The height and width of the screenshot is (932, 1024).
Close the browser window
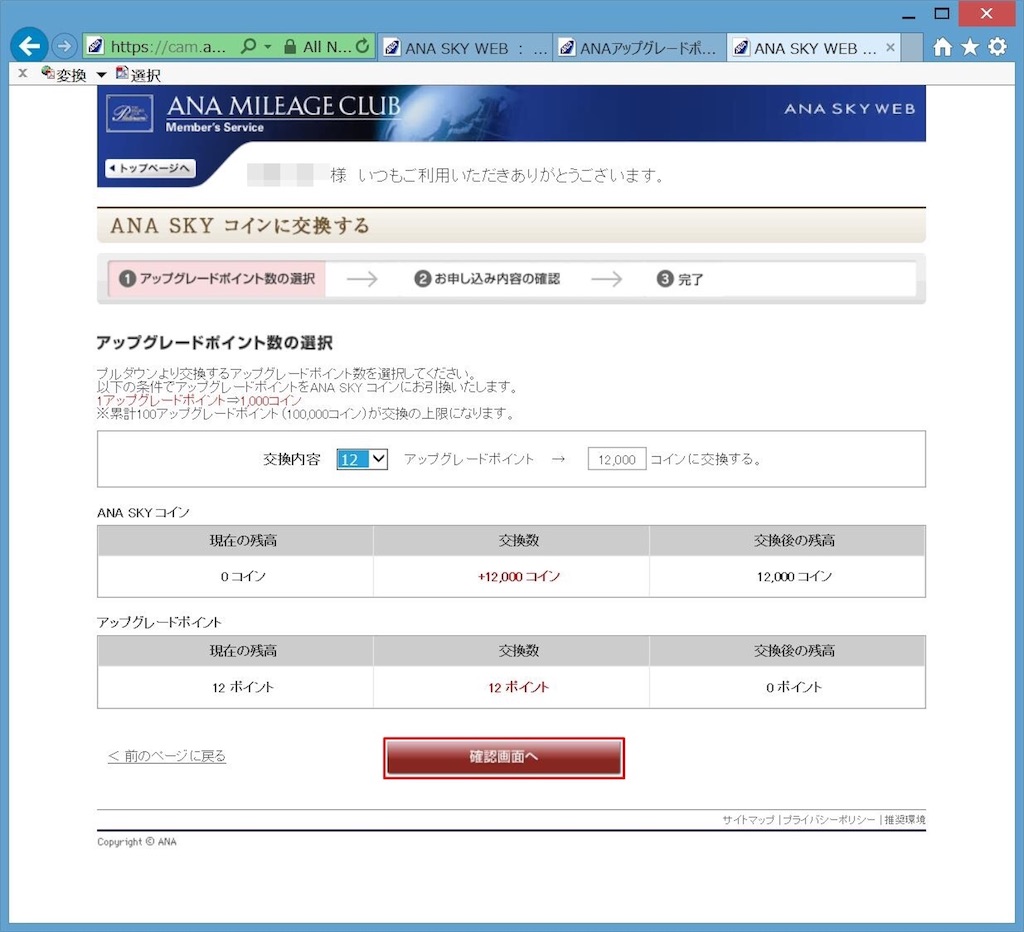(x=986, y=14)
